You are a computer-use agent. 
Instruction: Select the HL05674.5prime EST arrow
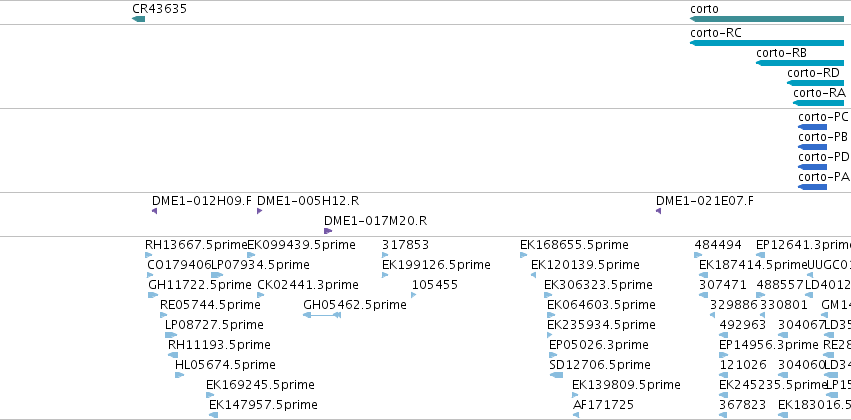[x=180, y=375]
